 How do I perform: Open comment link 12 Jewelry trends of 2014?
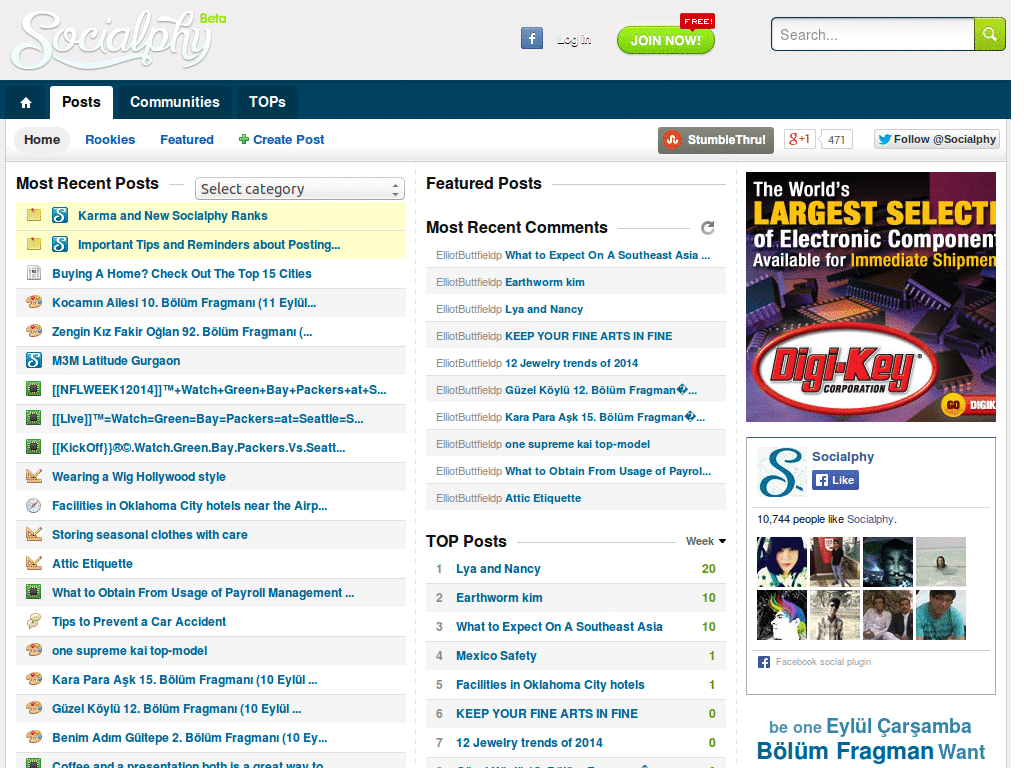(571, 363)
